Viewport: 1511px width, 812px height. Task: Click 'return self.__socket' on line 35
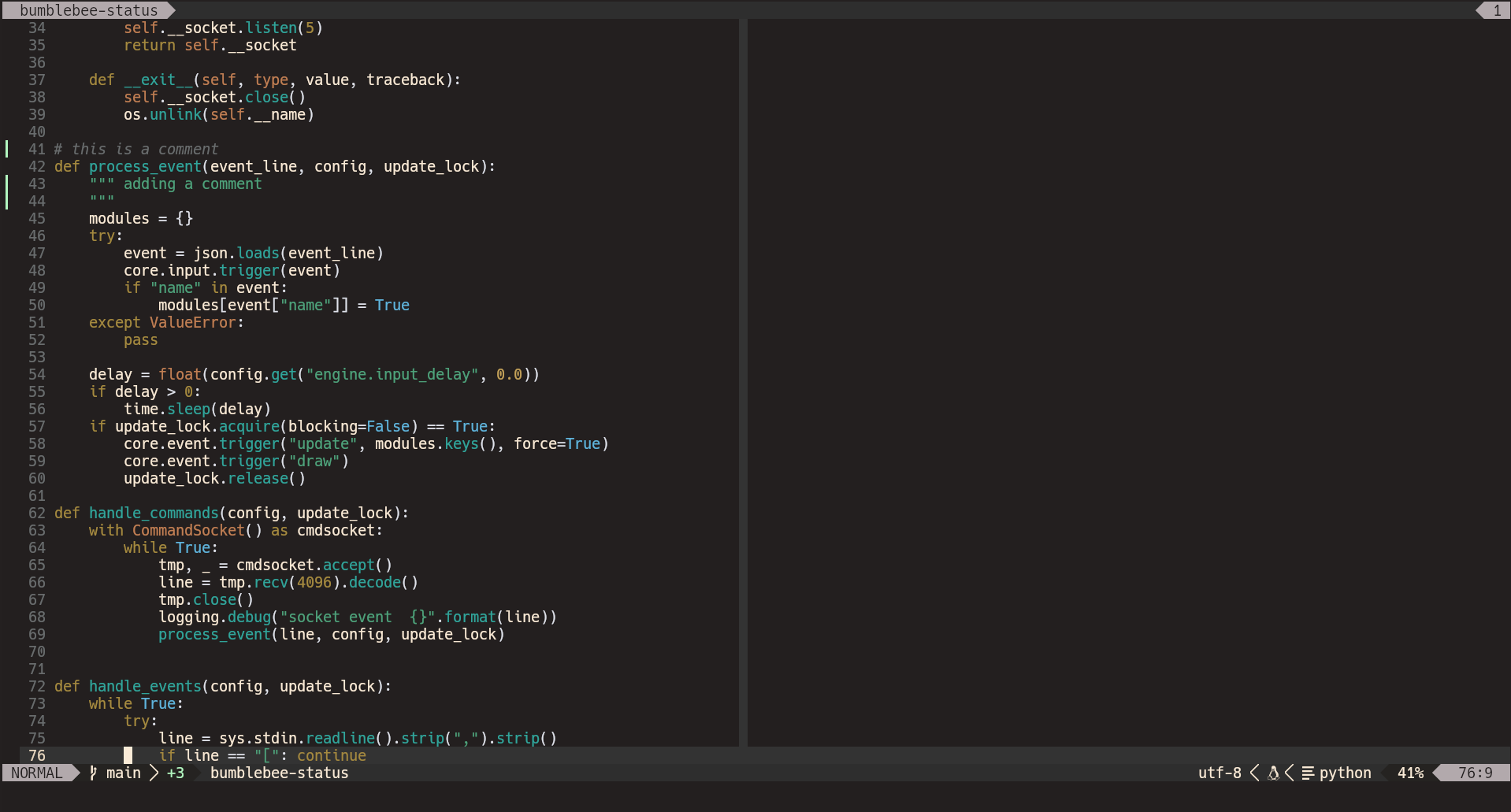210,45
